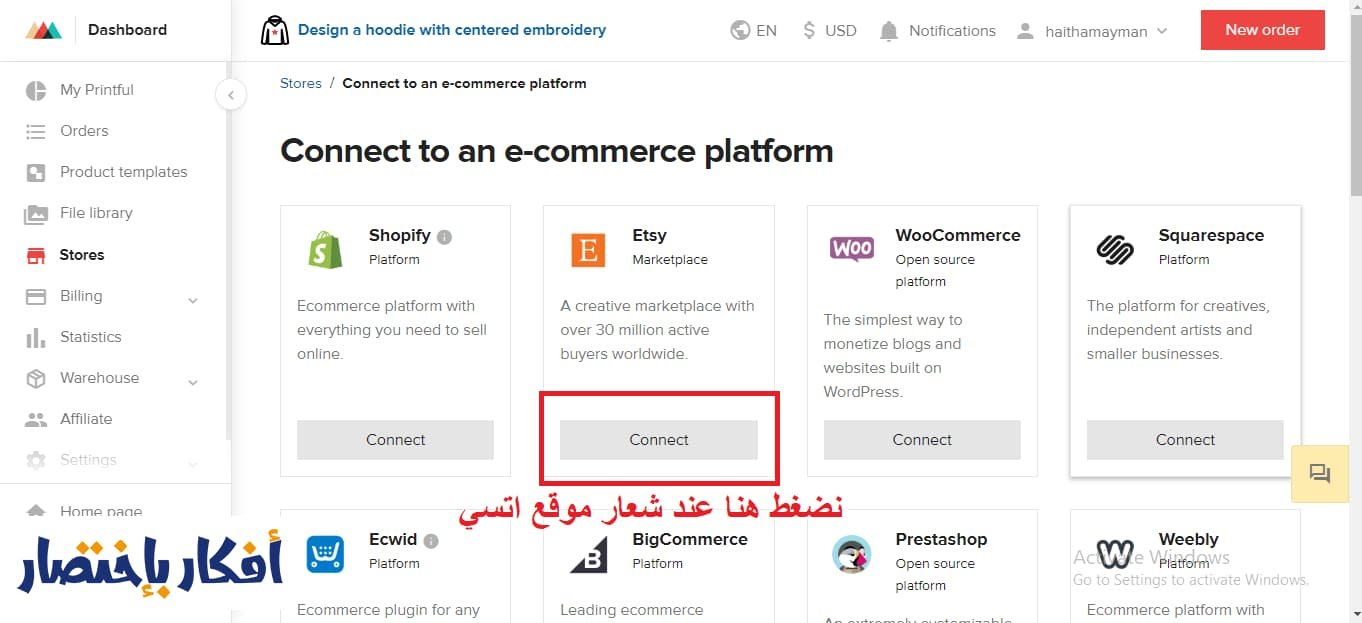Viewport: 1362px width, 623px height.
Task: Collapse the sidebar with the arrow toggle
Action: coord(231,95)
